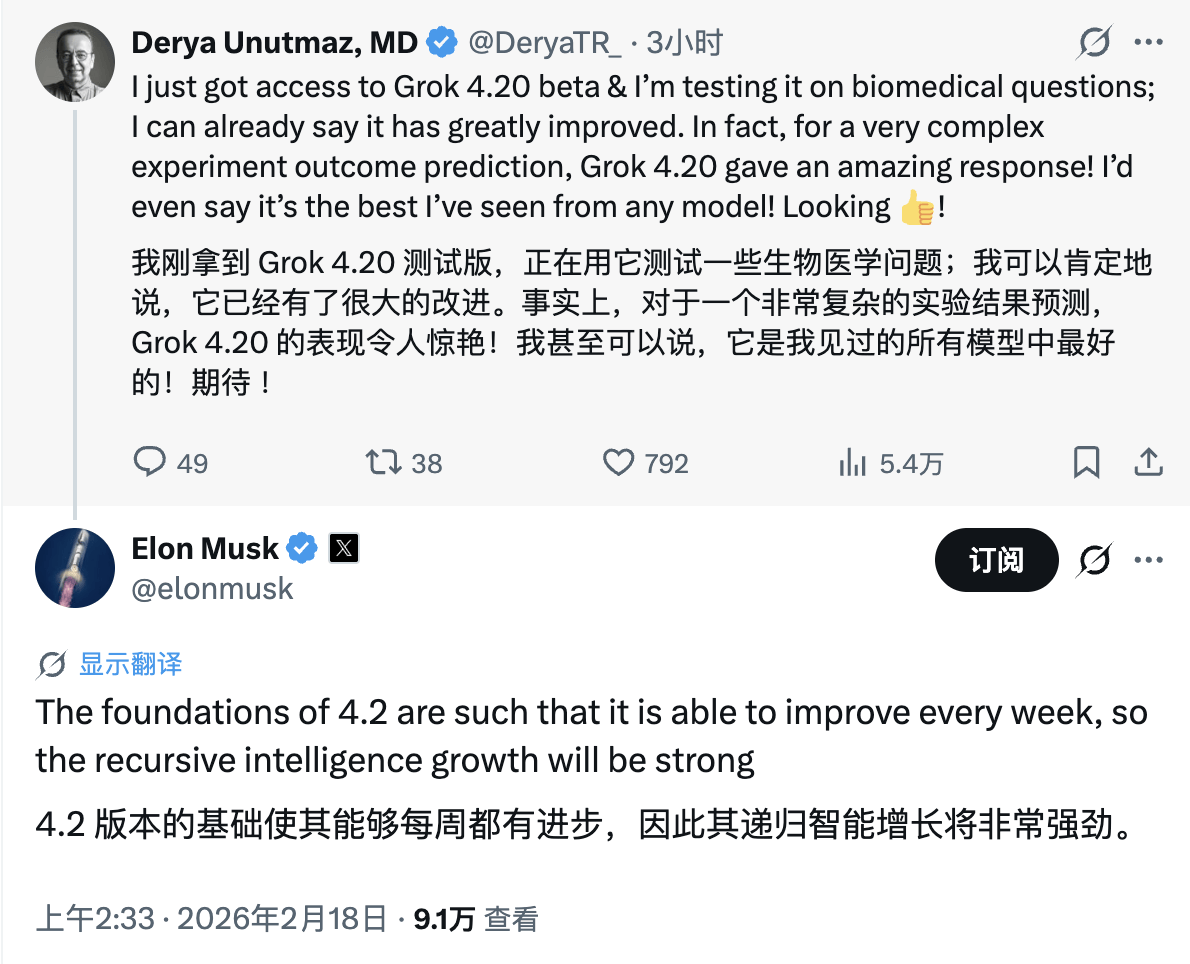Share Derya's post via the share icon
Viewport: 1190px width, 964px height.
(1148, 462)
